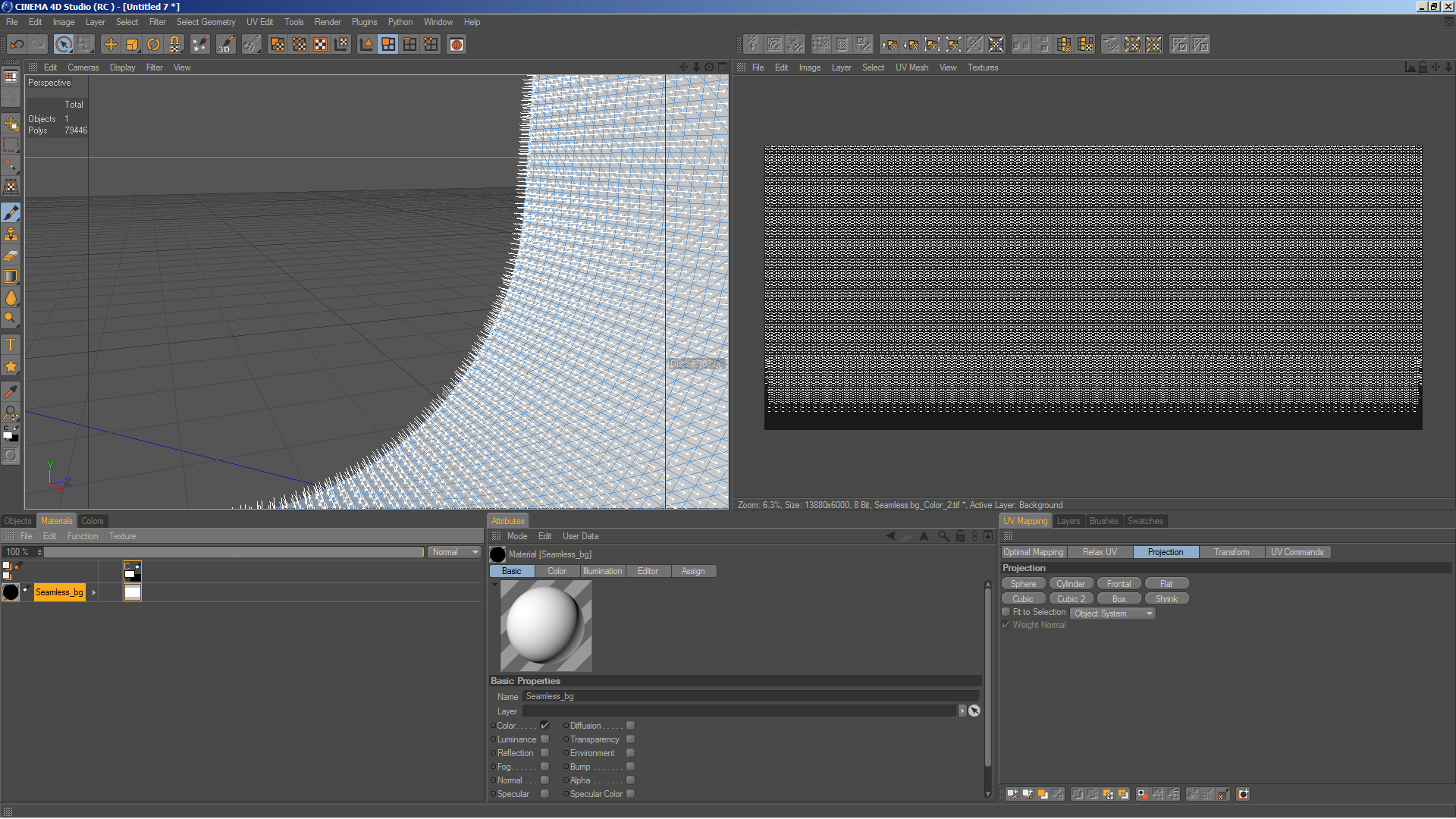Click the Undo arrow icon
Viewport: 1456px width, 819px height.
pos(17,45)
